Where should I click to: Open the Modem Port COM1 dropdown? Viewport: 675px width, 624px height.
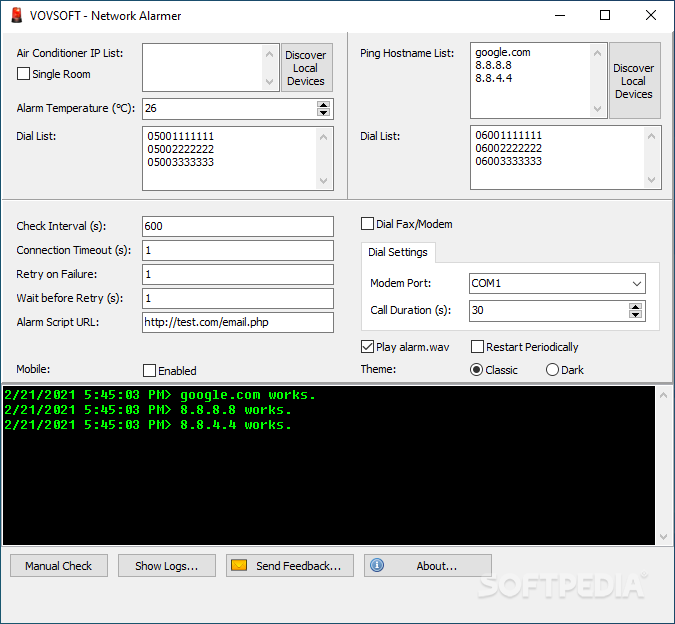pos(637,284)
